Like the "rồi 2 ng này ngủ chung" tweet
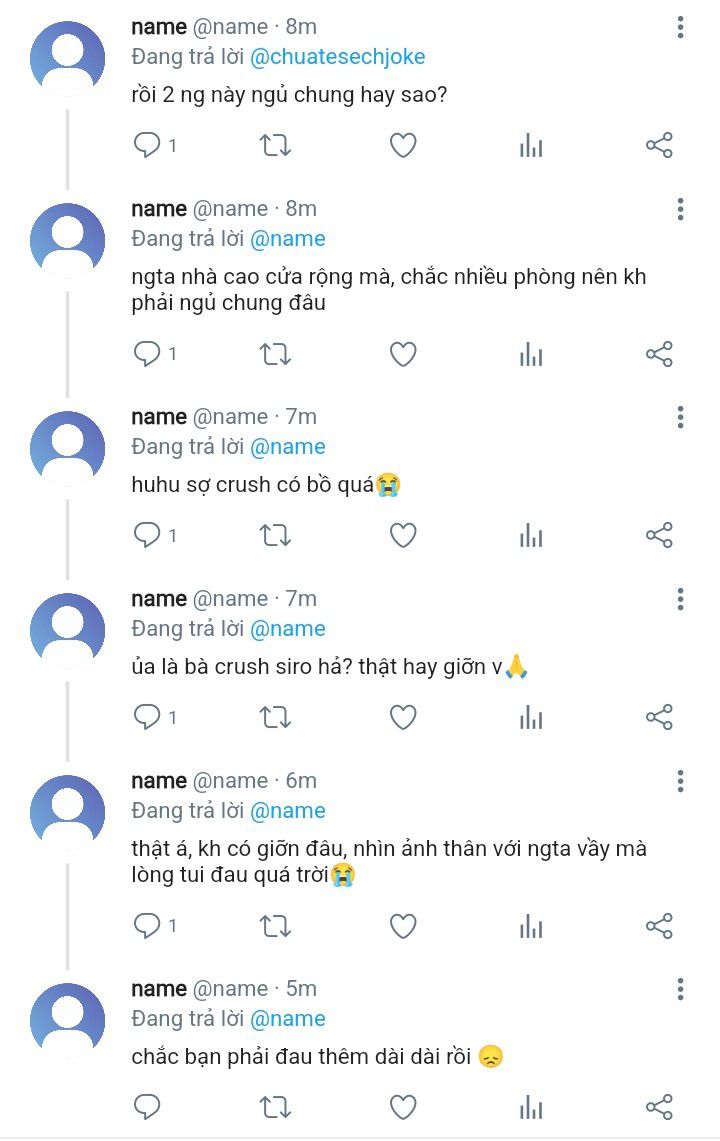Viewport: 720px width, 1141px height. click(403, 146)
